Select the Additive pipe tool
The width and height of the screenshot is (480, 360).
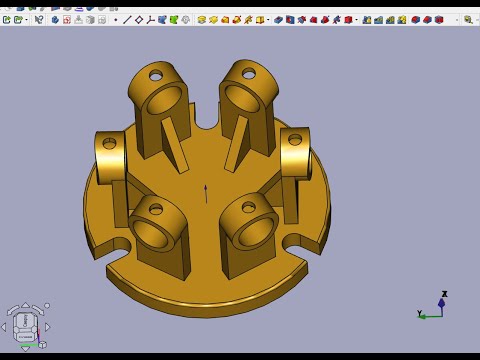(237, 20)
